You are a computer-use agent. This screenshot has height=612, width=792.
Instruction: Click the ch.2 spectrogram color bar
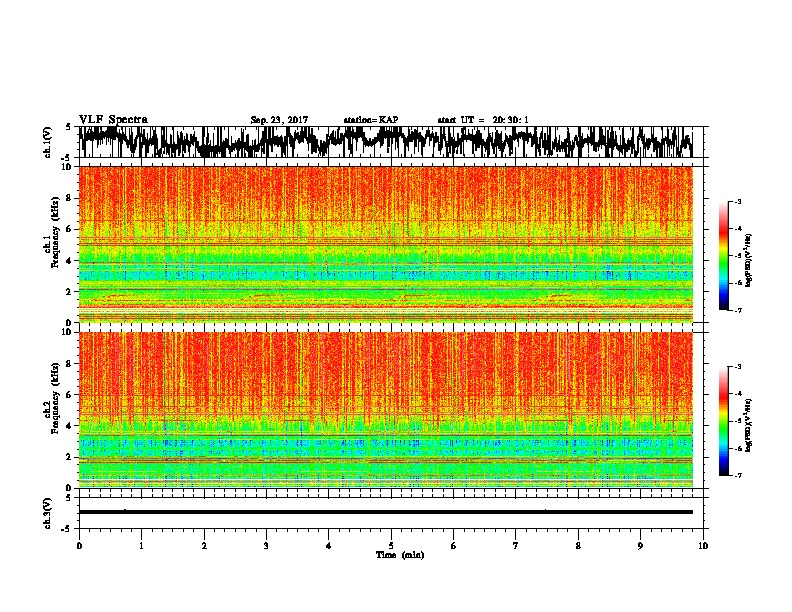point(724,421)
